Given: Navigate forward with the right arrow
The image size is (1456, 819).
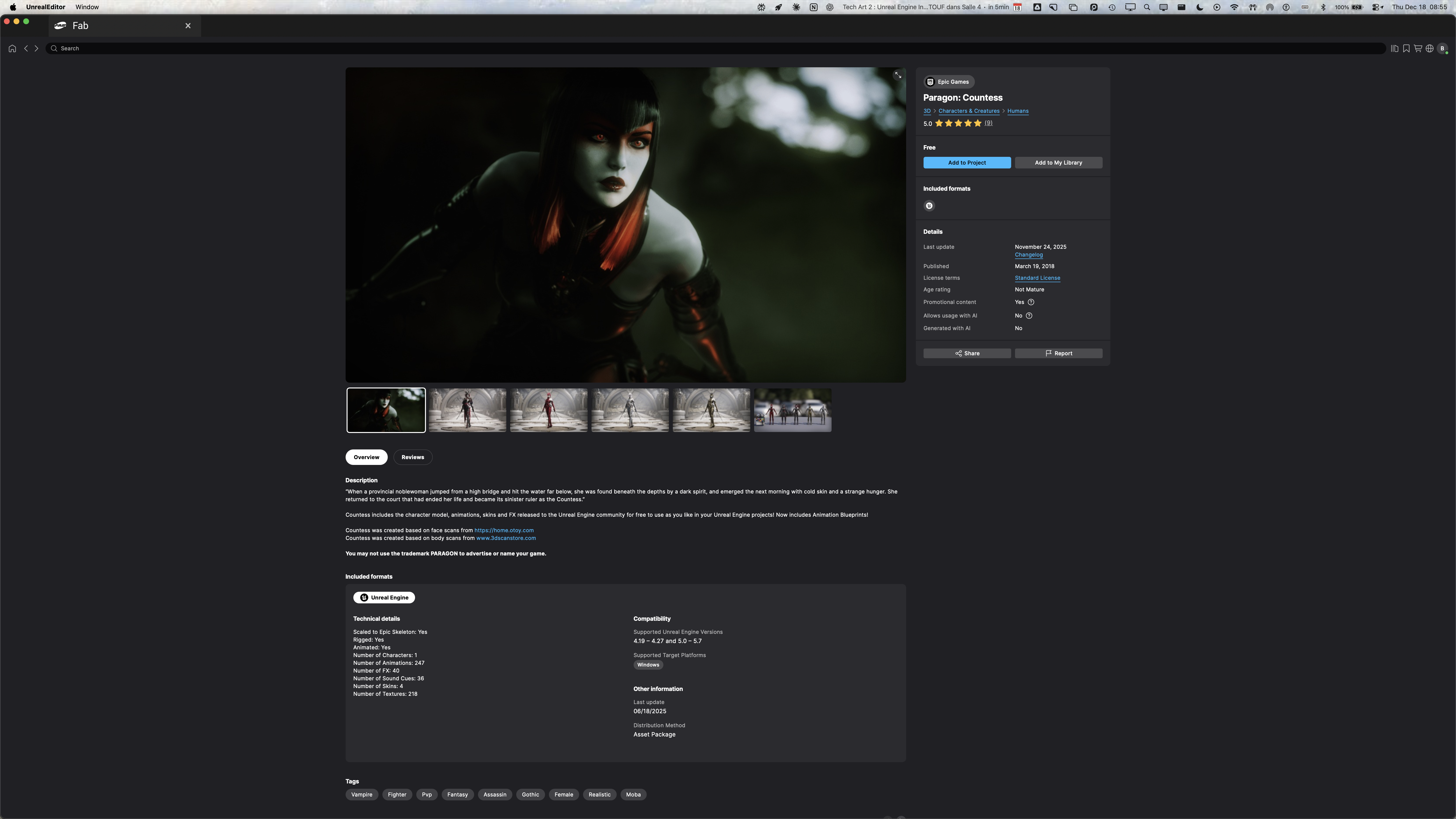Looking at the screenshot, I should [37, 49].
